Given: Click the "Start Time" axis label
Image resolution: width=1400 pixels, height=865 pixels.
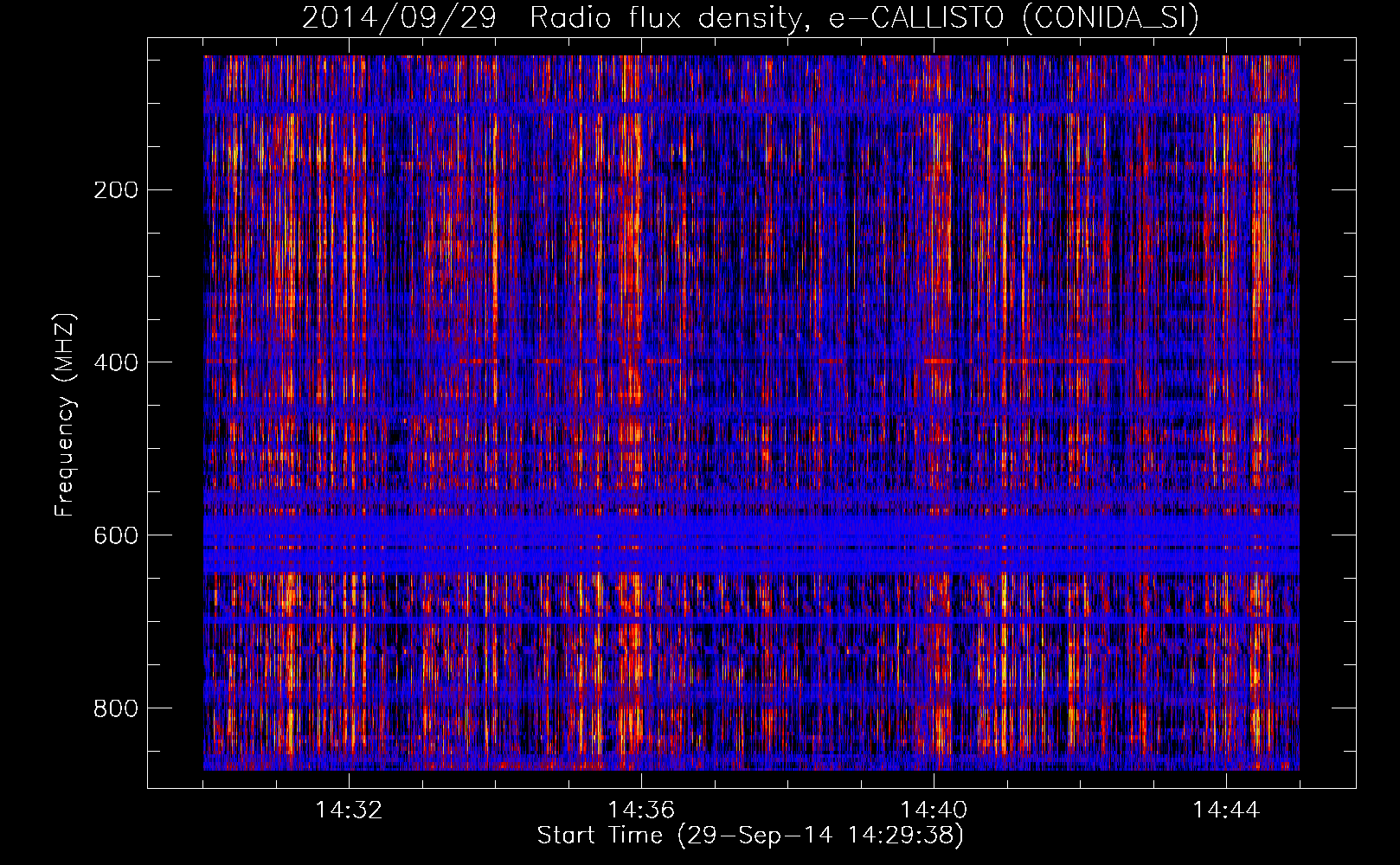Looking at the screenshot, I should (x=750, y=836).
